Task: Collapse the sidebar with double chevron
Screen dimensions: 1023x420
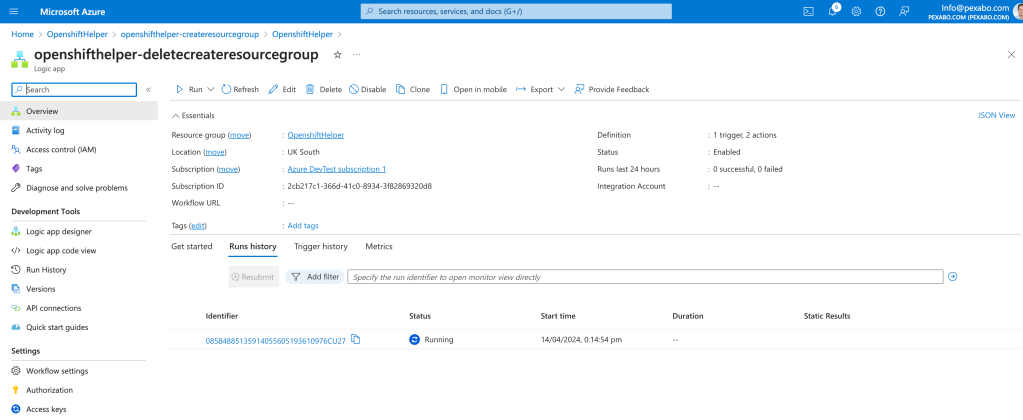Action: click(x=148, y=90)
